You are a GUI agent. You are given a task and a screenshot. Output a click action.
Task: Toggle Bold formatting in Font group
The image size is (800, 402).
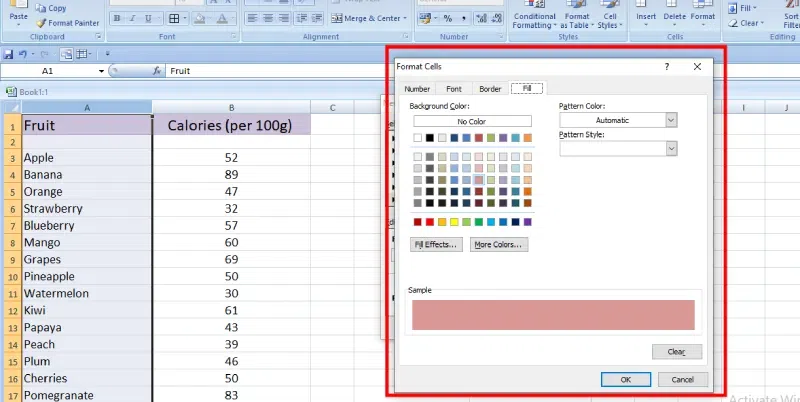(x=117, y=18)
